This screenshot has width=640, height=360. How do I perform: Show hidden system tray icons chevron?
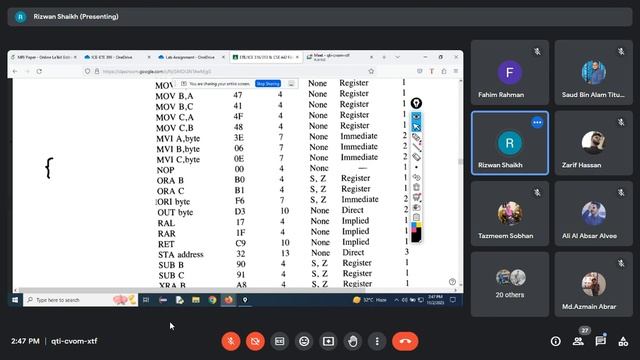click(x=396, y=300)
